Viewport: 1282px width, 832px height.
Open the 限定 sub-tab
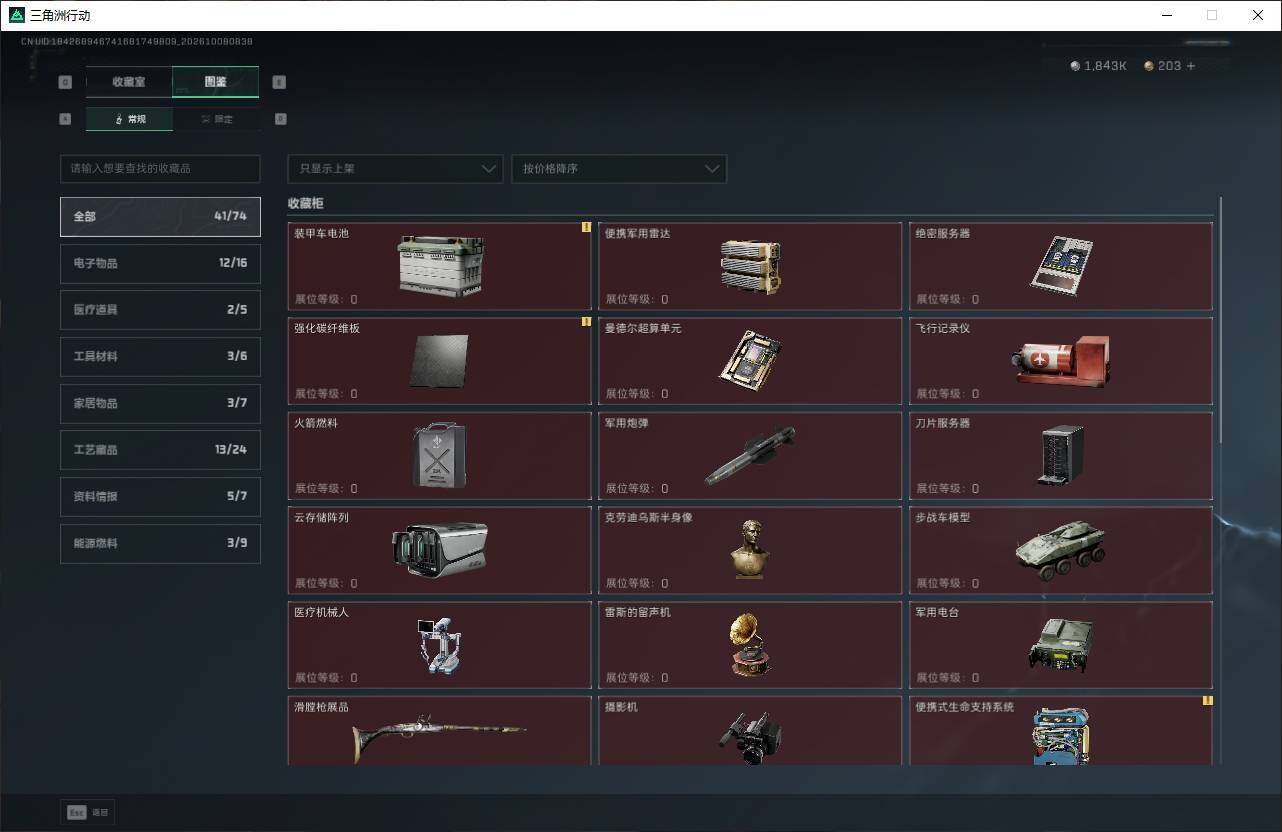tap(217, 119)
